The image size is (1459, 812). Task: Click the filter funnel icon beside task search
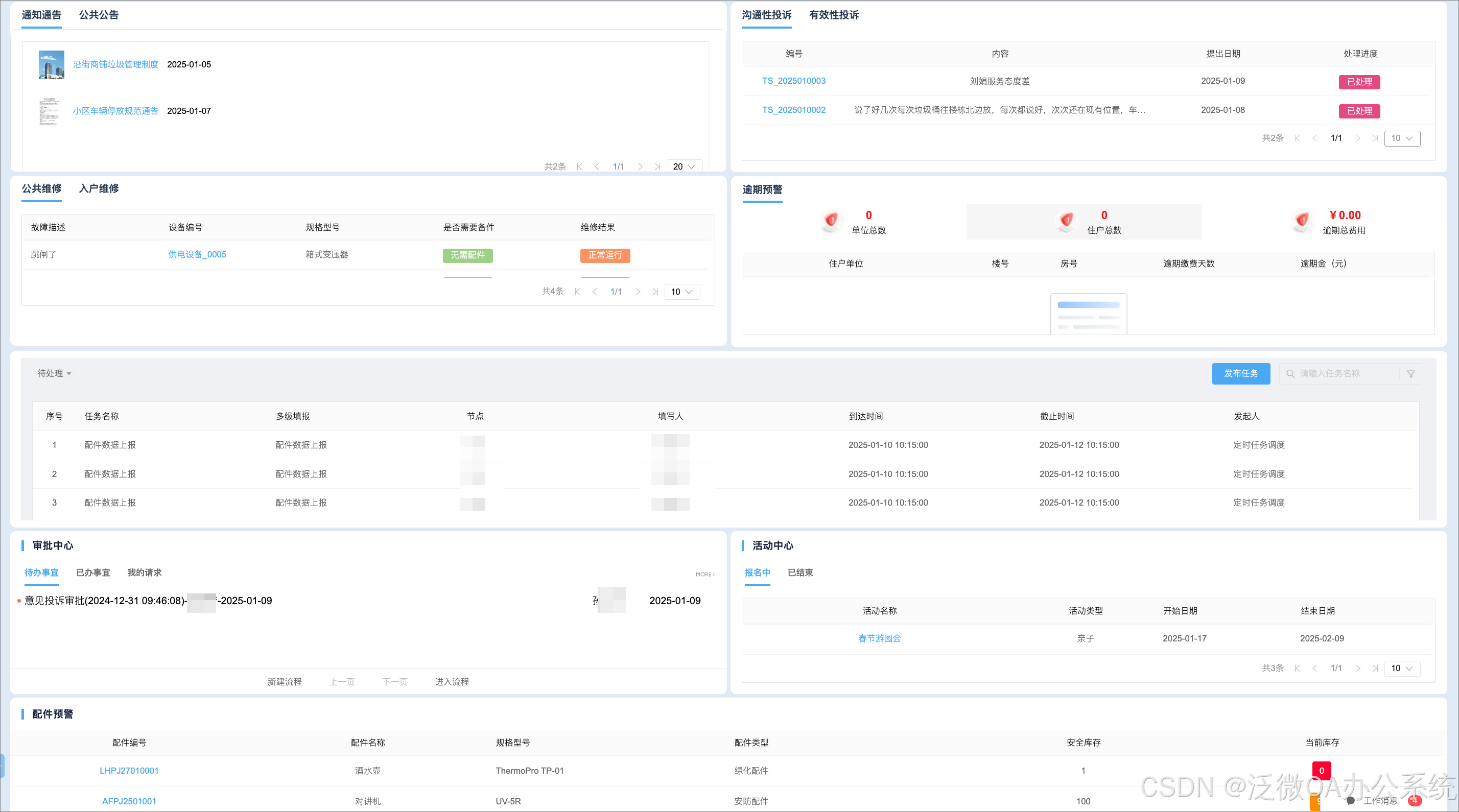point(1411,374)
